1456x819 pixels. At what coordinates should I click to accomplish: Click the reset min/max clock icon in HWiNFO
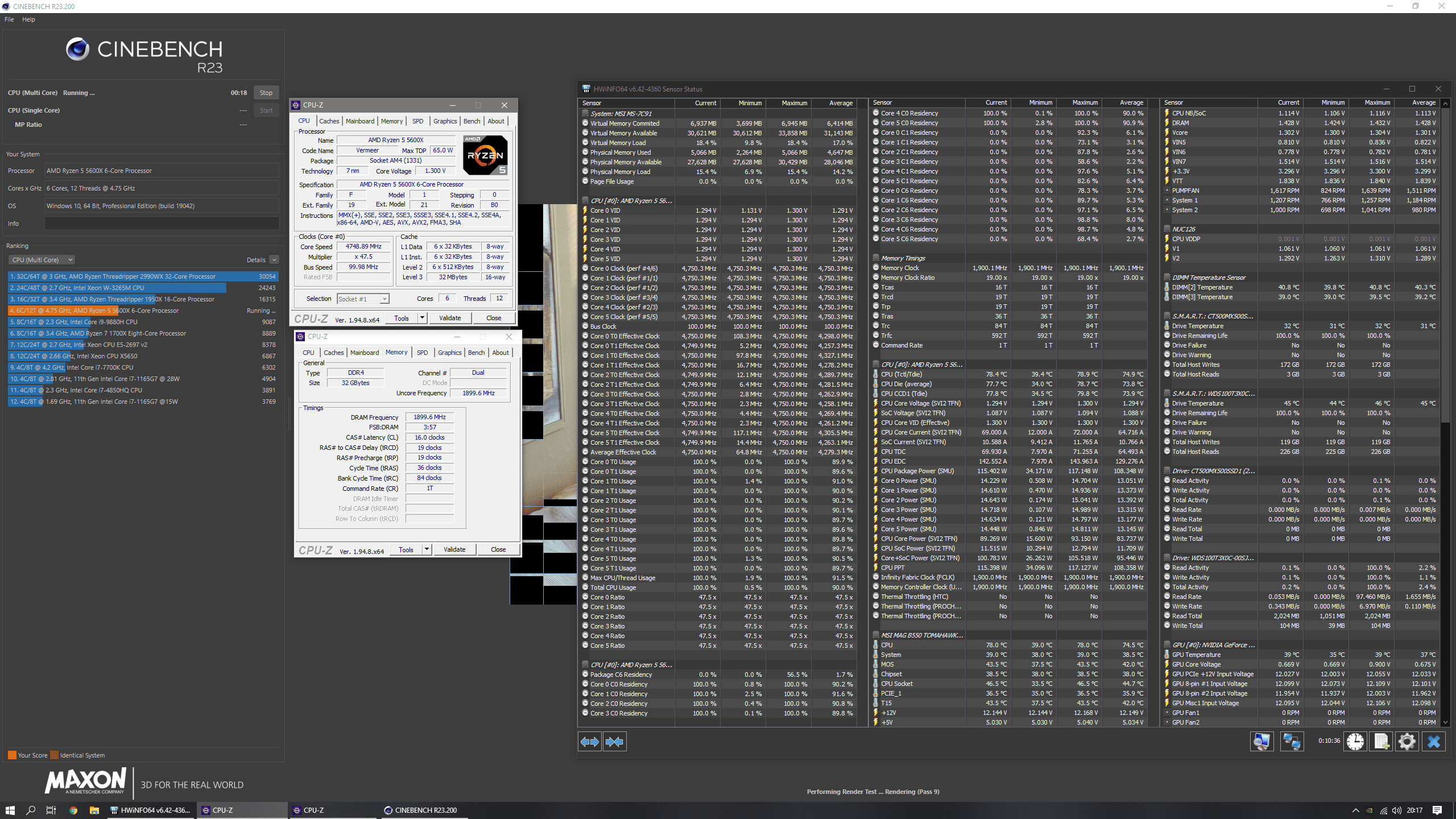(x=1355, y=742)
